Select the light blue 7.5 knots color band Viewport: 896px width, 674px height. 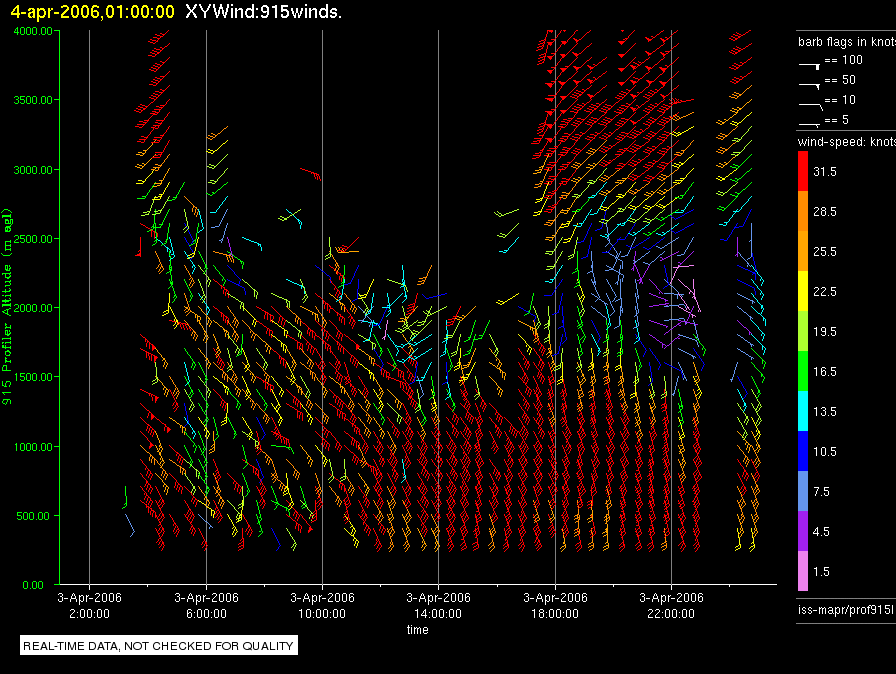[x=803, y=491]
